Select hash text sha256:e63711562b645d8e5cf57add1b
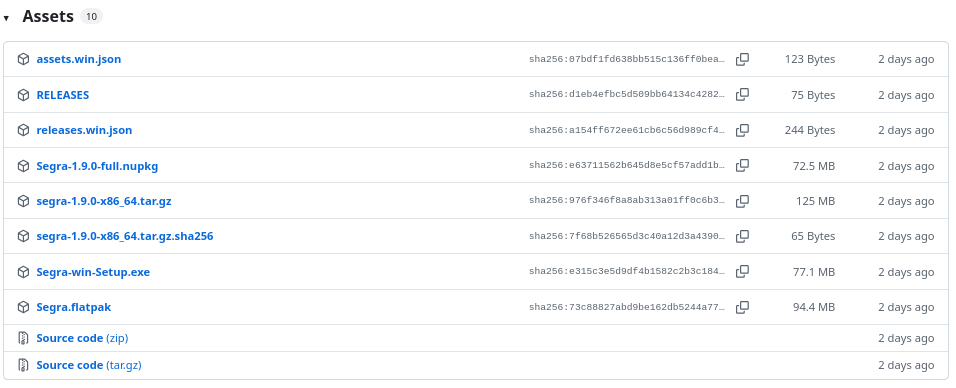Screen dimensions: 956x388 627,165
